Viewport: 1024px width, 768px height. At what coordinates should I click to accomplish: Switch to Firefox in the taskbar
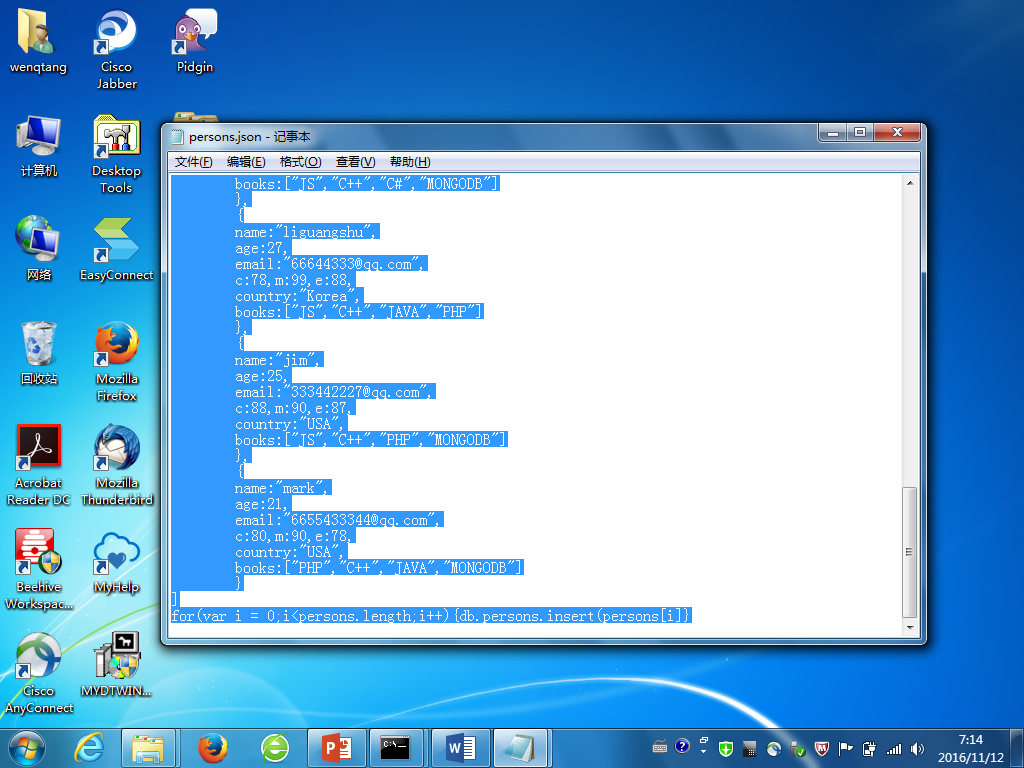tap(213, 748)
